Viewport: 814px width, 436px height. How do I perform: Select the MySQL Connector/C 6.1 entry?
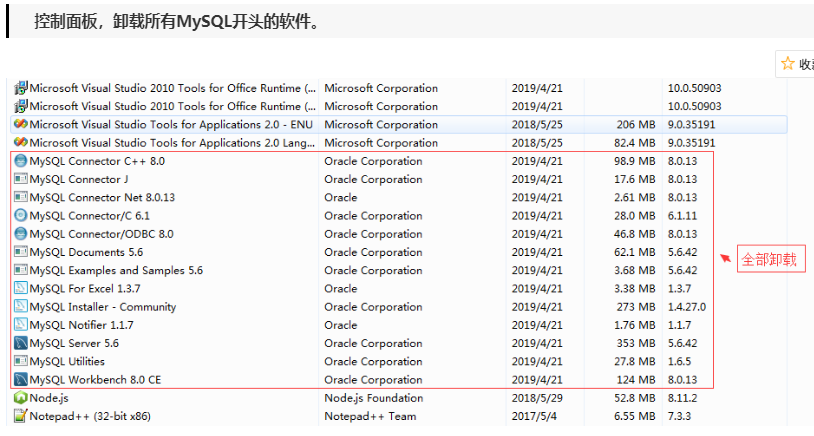[x=90, y=215]
